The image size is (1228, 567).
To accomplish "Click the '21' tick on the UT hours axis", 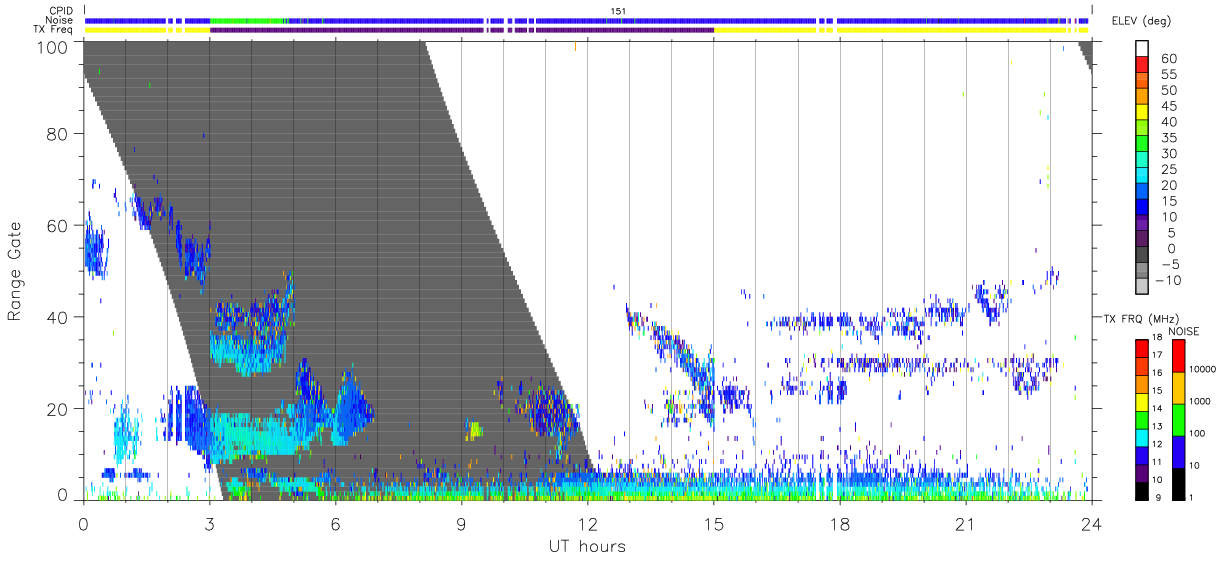I will [965, 523].
